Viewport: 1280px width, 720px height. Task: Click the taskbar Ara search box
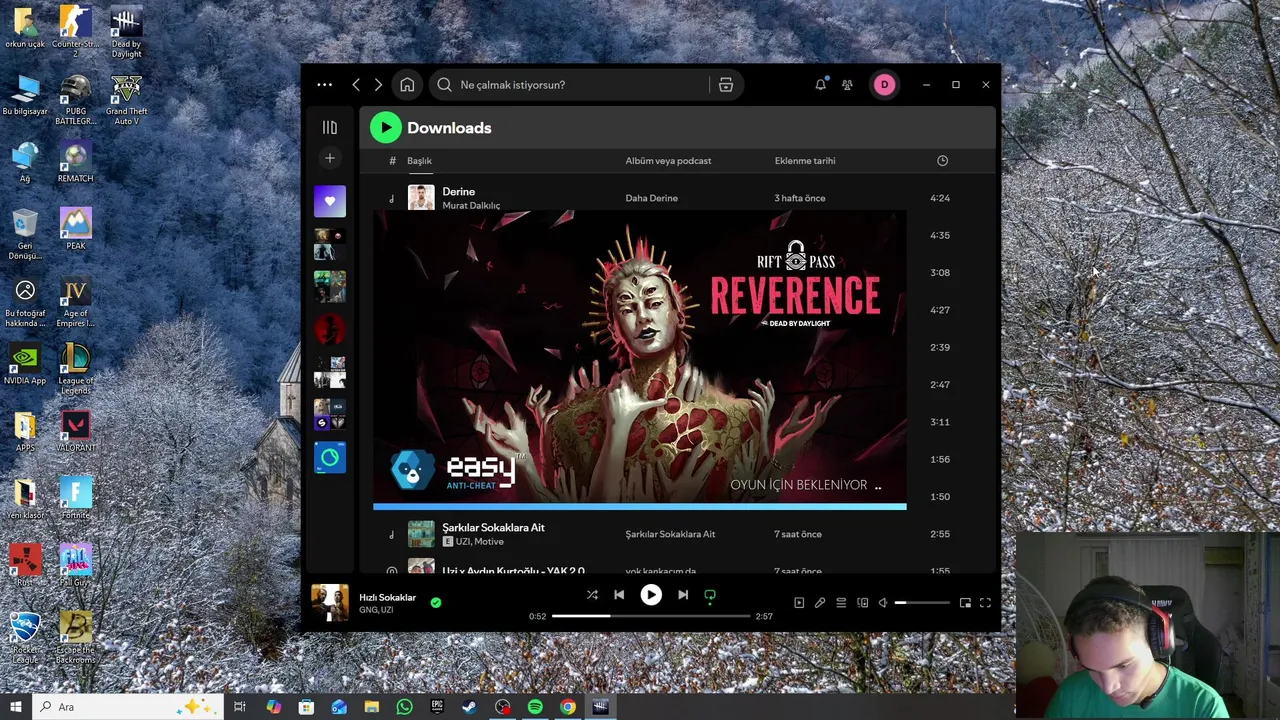128,707
